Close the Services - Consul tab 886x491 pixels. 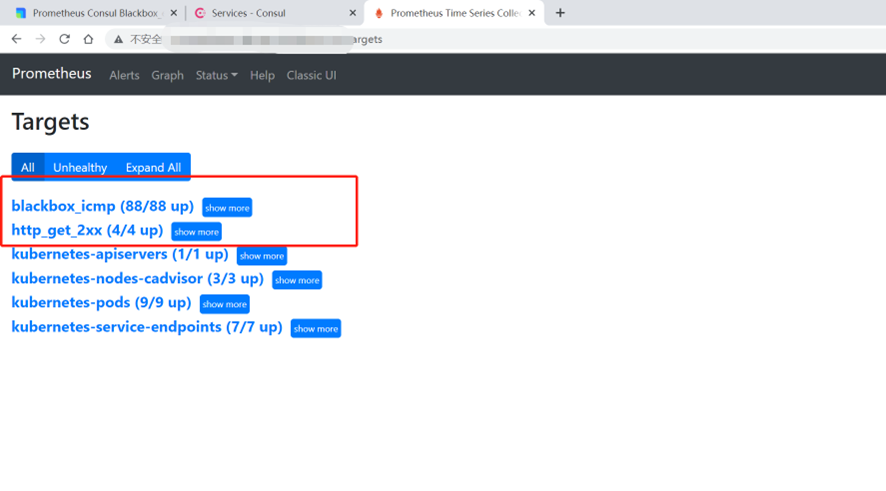coord(352,13)
